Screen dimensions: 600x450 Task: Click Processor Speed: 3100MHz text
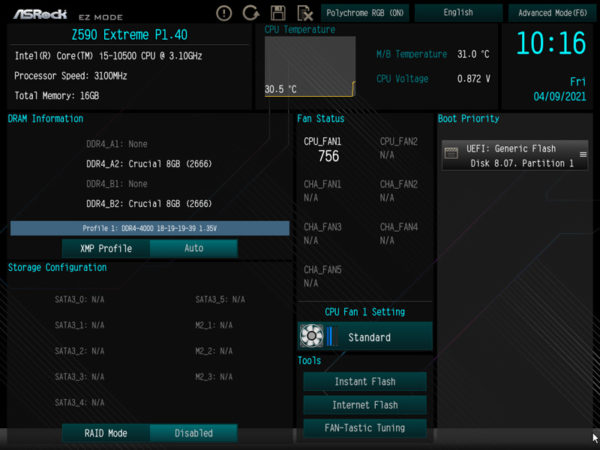[x=70, y=76]
